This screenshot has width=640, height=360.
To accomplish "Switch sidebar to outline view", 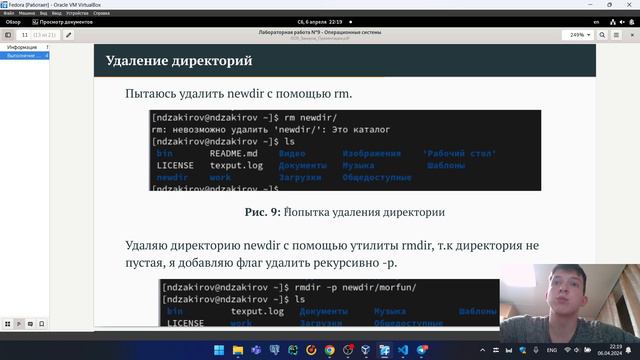I will (19, 324).
